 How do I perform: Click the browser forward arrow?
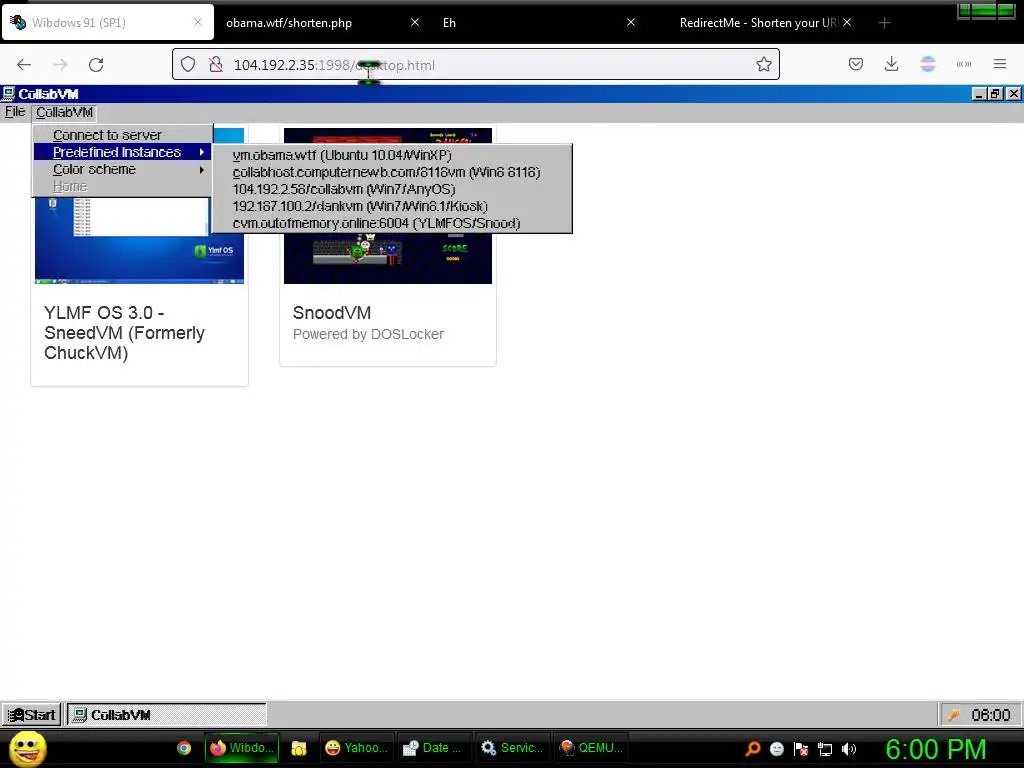(x=60, y=65)
